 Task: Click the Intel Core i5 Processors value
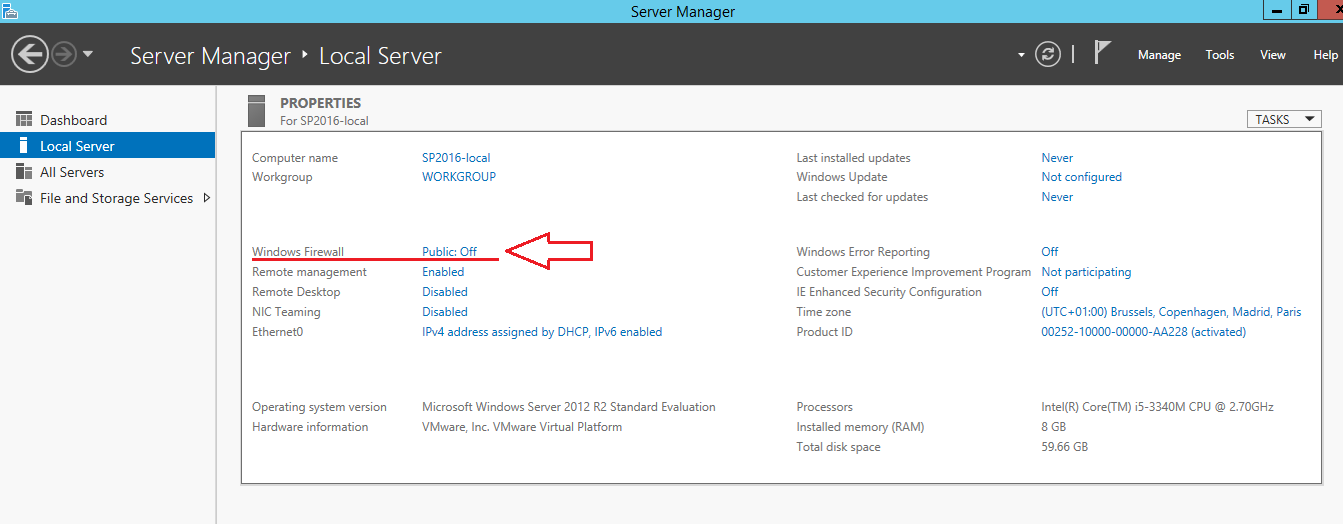[1157, 407]
